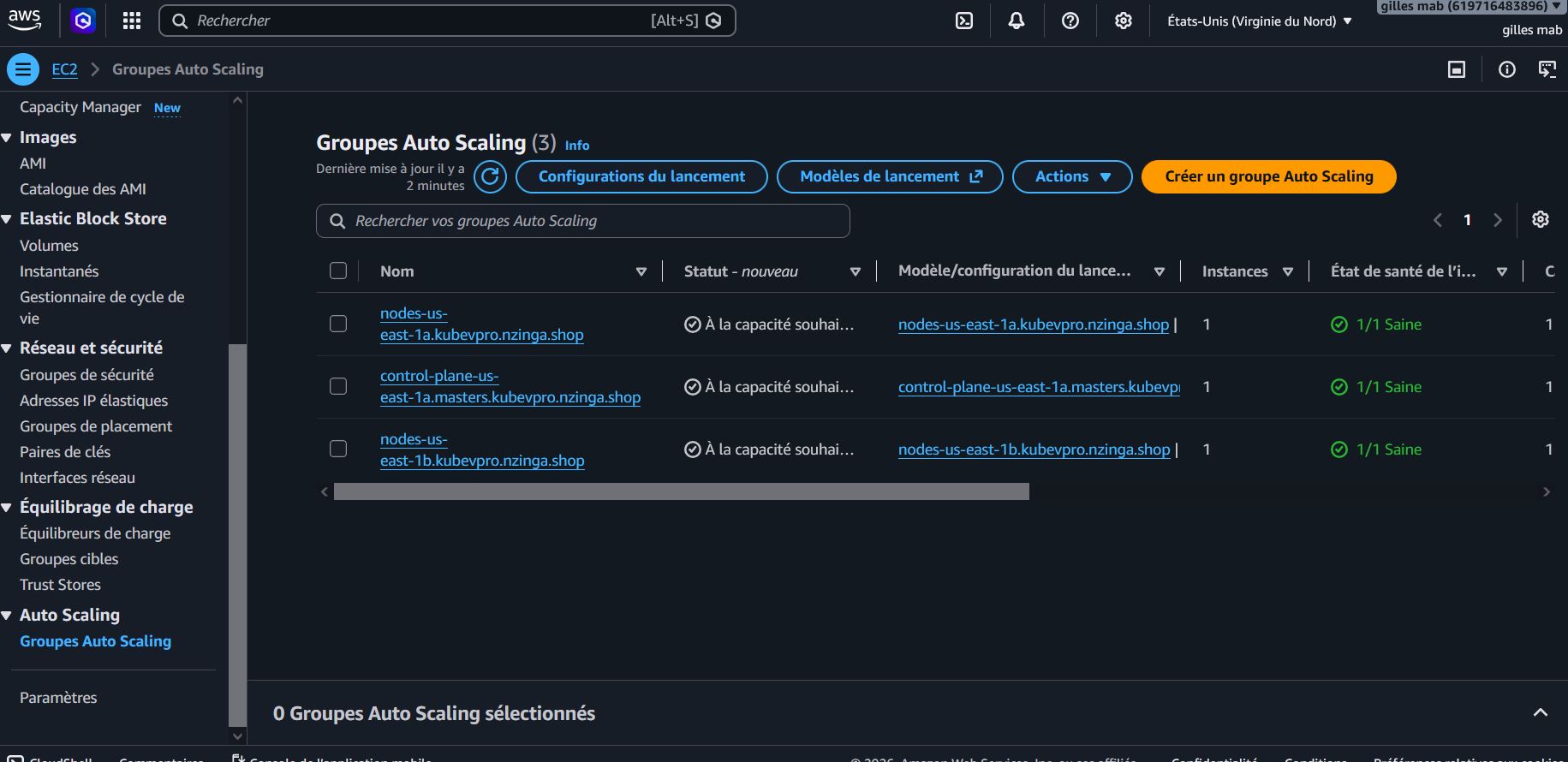Image resolution: width=1568 pixels, height=762 pixels.
Task: Click the sidebar vertical scrollbar
Action: (x=237, y=535)
